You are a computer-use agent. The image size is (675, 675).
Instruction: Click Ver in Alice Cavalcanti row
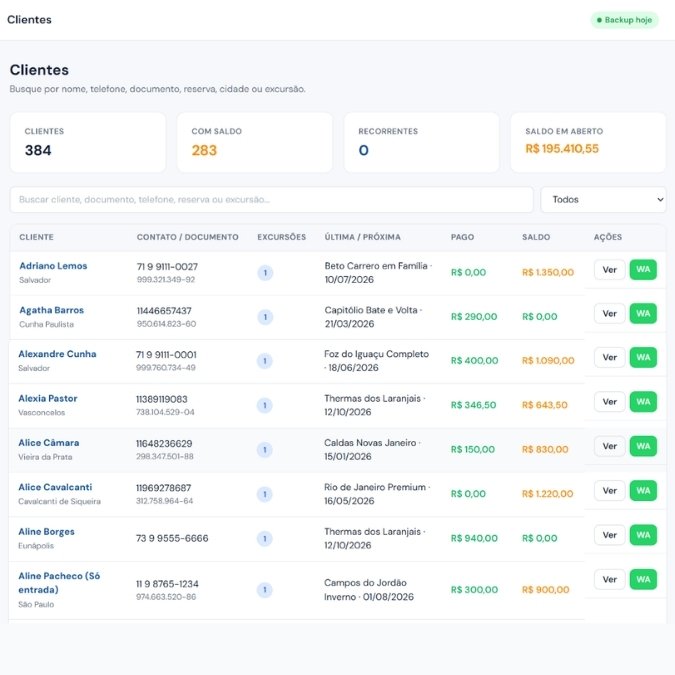point(610,490)
